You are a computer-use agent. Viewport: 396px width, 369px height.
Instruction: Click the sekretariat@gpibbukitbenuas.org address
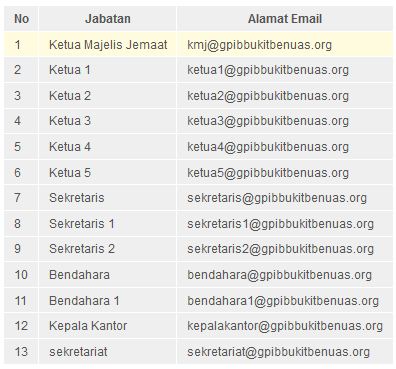click(x=279, y=352)
